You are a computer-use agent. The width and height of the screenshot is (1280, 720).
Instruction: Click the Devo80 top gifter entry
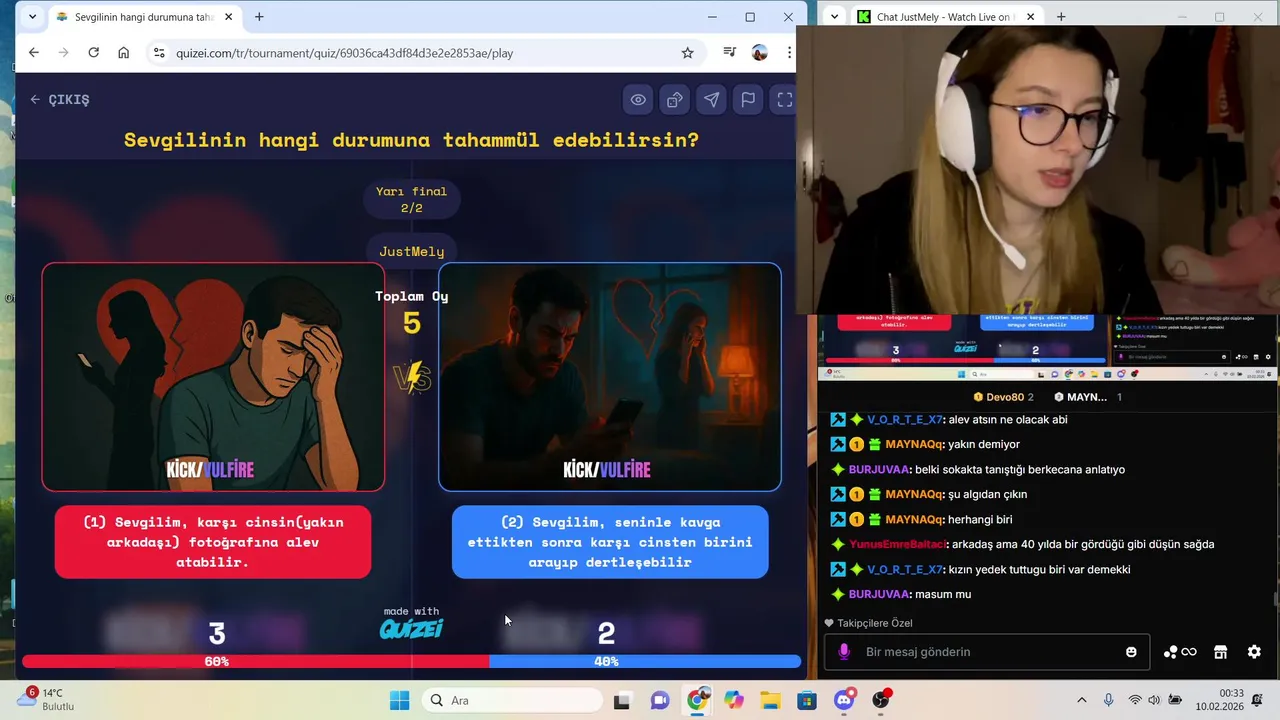1003,397
